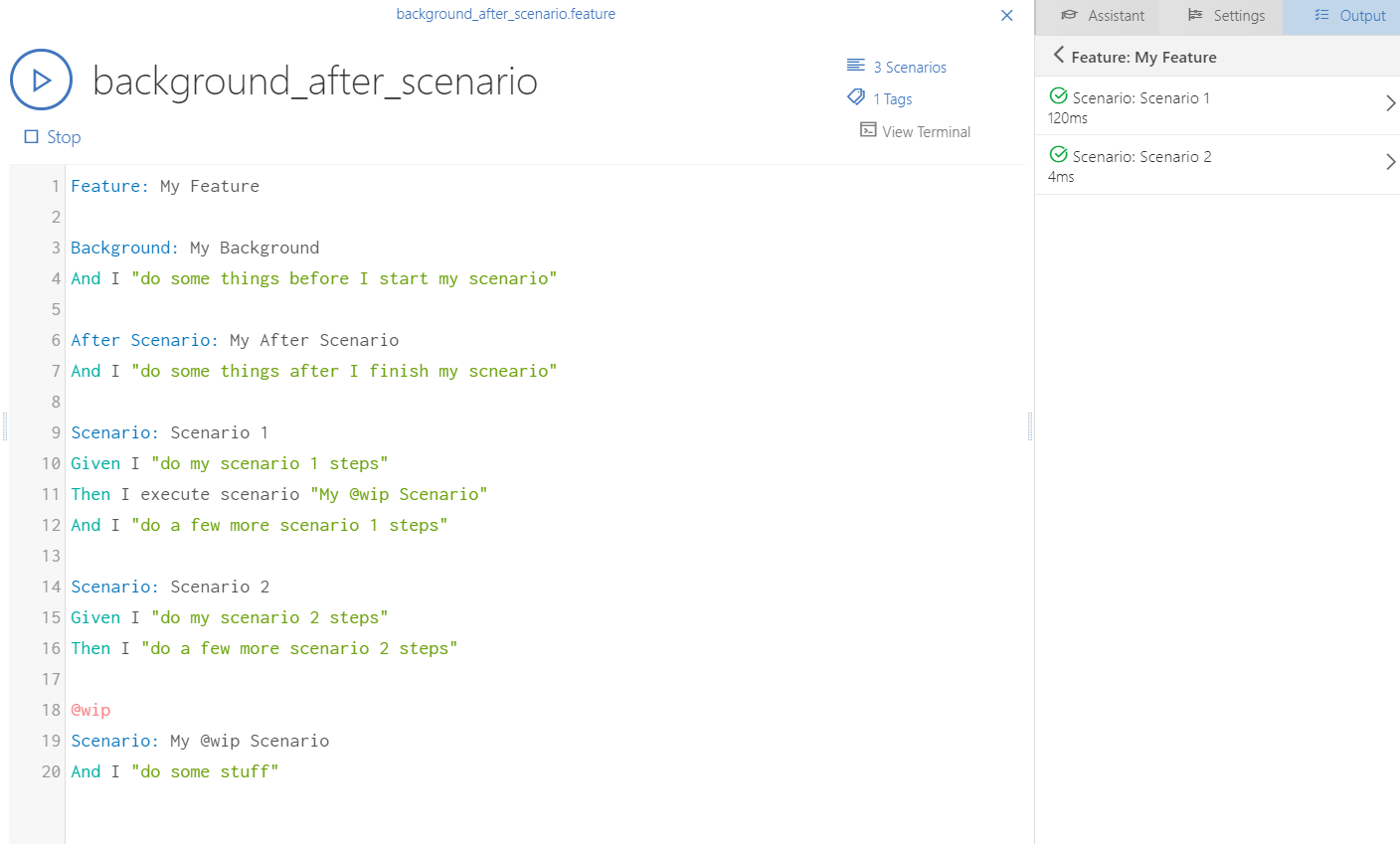Click the "do my scenario 1 steps" line
Image resolution: width=1400 pixels, height=844 pixels.
pos(230,463)
